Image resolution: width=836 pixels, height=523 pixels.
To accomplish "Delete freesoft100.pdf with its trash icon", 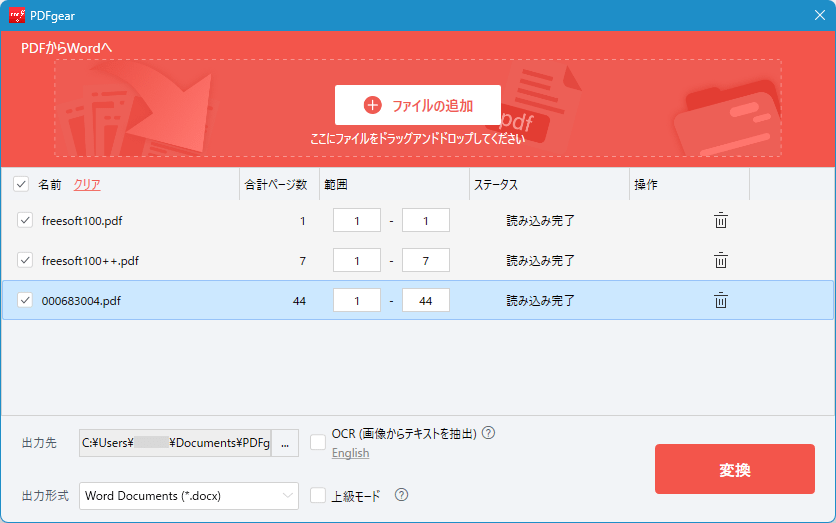I will click(720, 220).
